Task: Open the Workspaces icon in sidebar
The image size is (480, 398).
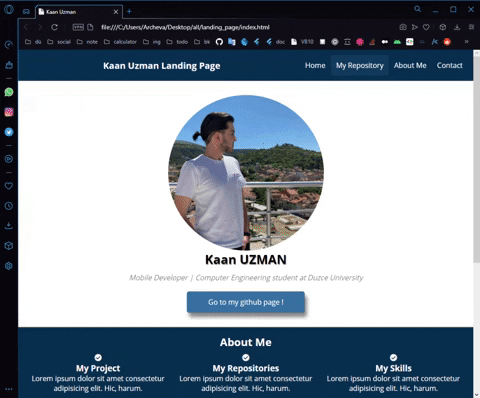Action: [x=9, y=65]
